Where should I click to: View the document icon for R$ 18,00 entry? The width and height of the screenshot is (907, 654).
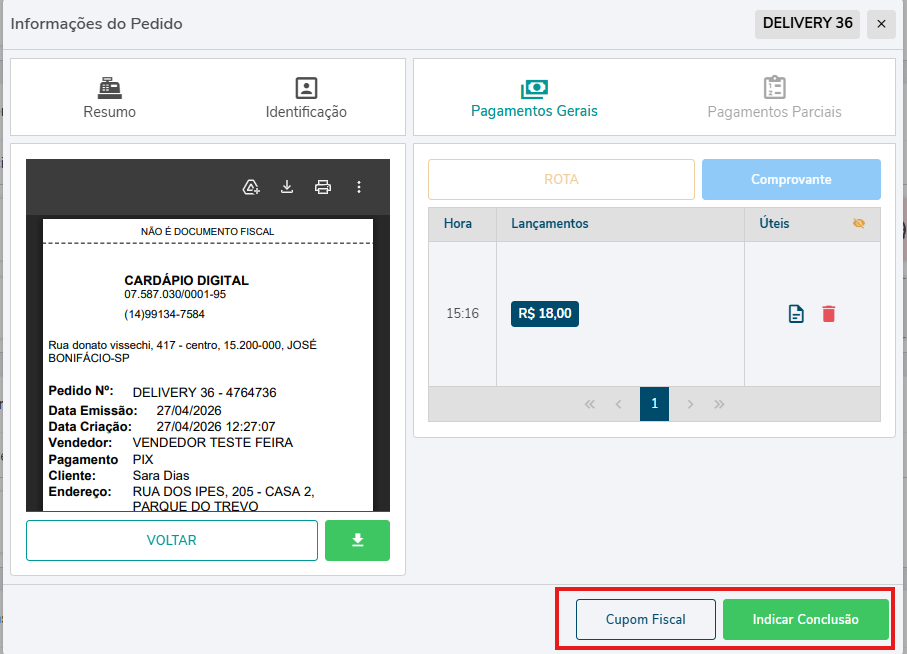796,314
